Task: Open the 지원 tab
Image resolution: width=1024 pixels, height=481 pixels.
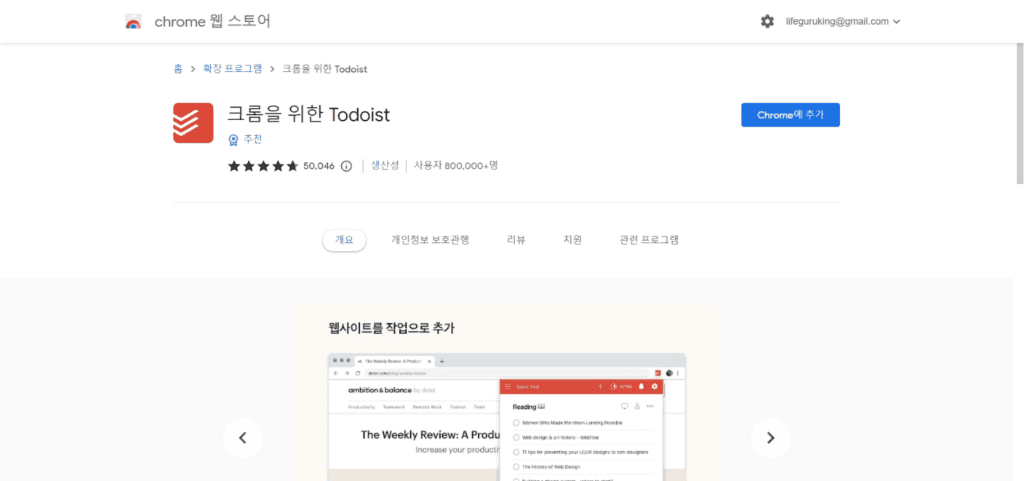Action: (x=573, y=240)
